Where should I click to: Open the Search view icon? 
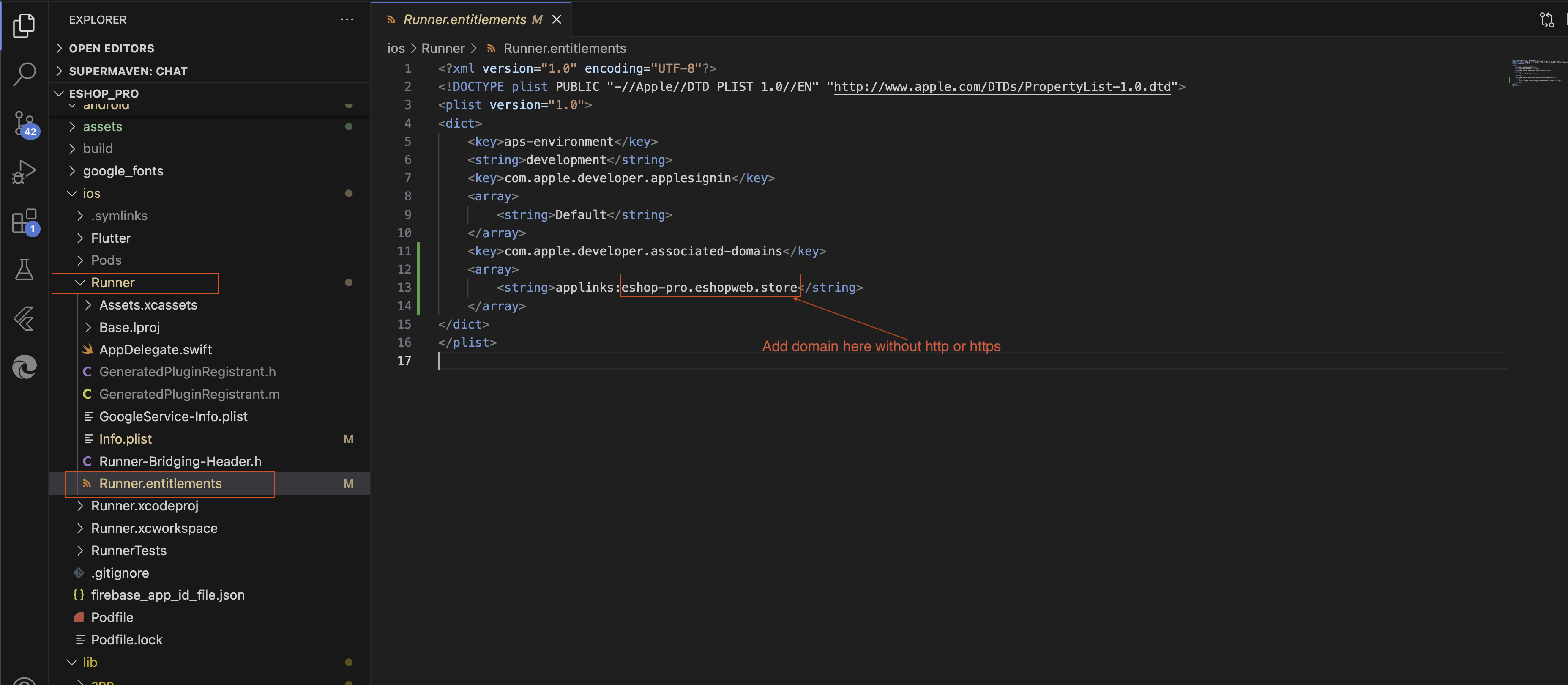[x=25, y=74]
